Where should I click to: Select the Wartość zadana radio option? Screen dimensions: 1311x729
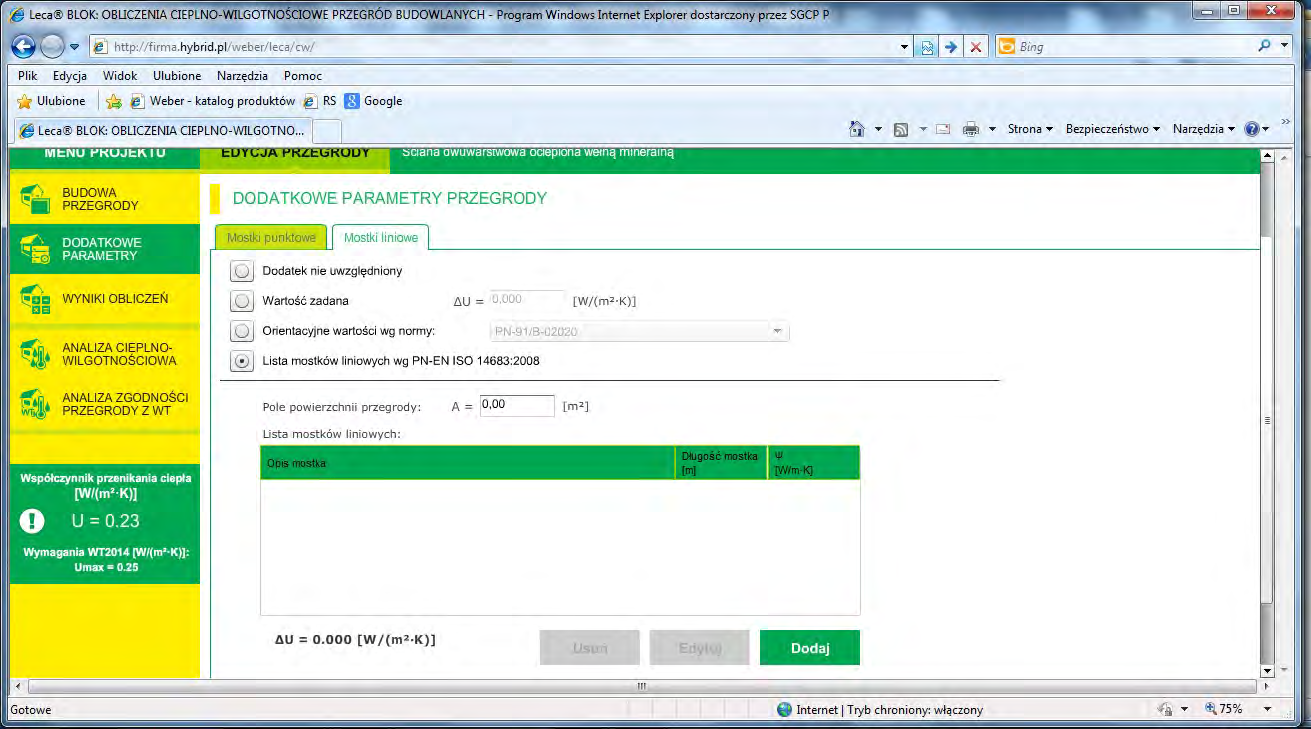(241, 300)
